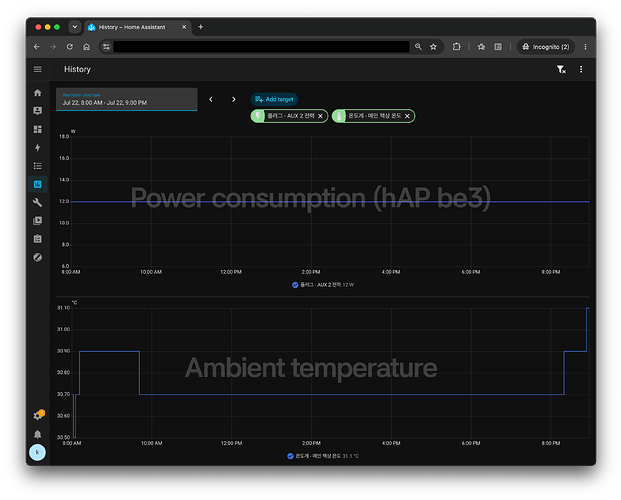The image size is (621, 500).
Task: Expand the tab search dropdown arrow
Action: (74, 27)
